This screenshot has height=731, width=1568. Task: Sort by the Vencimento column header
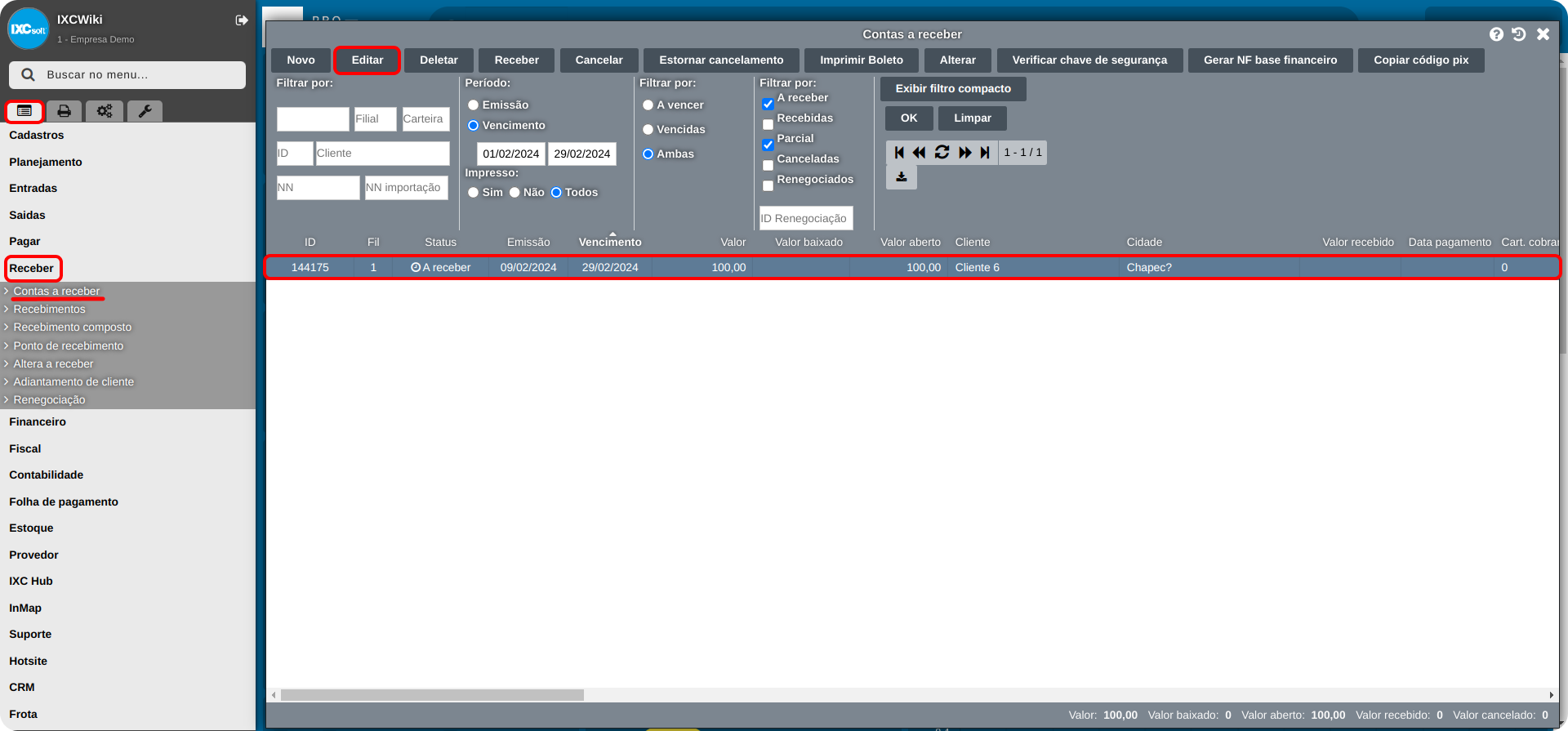[610, 243]
